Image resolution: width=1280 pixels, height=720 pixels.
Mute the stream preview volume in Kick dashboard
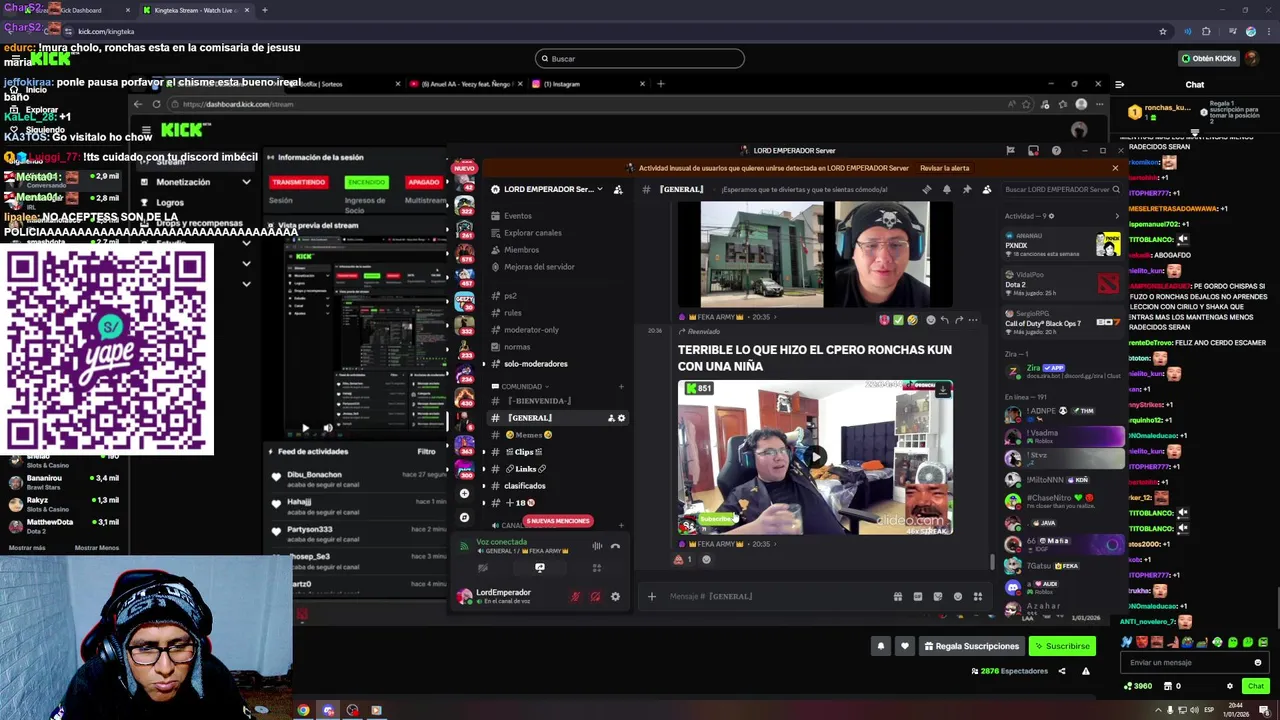point(327,428)
